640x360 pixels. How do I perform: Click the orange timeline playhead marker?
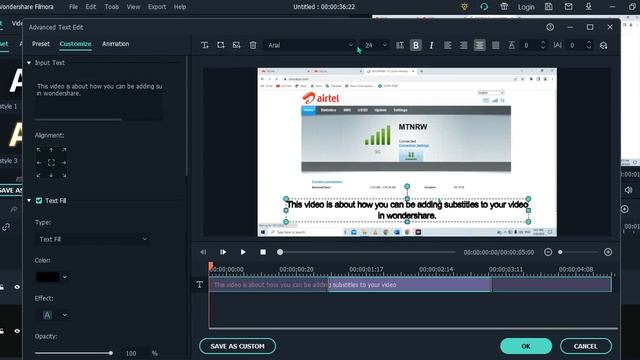click(211, 267)
